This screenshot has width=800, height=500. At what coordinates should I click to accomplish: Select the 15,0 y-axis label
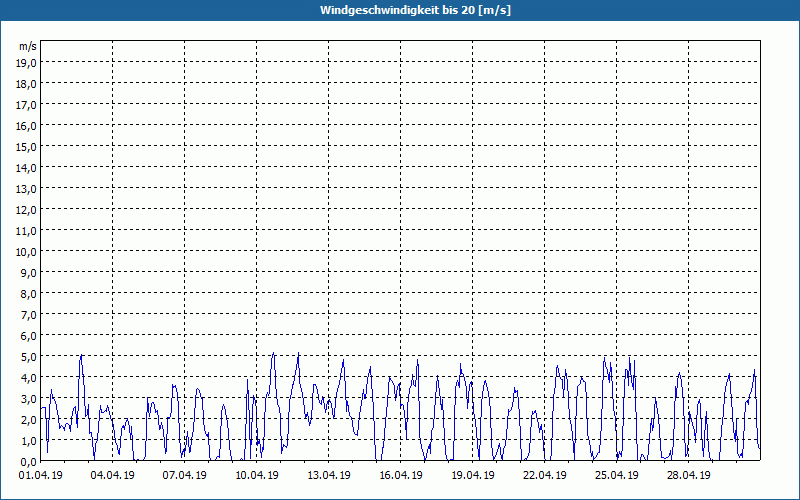tap(27, 146)
